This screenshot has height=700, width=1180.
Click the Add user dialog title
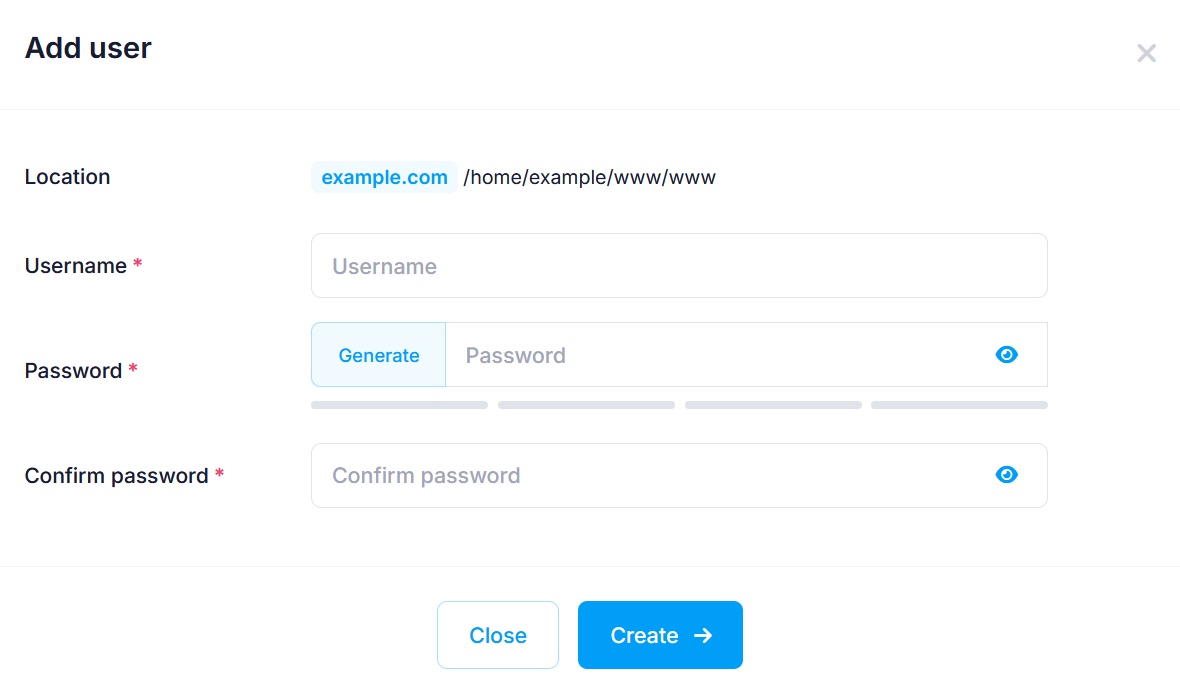click(88, 47)
